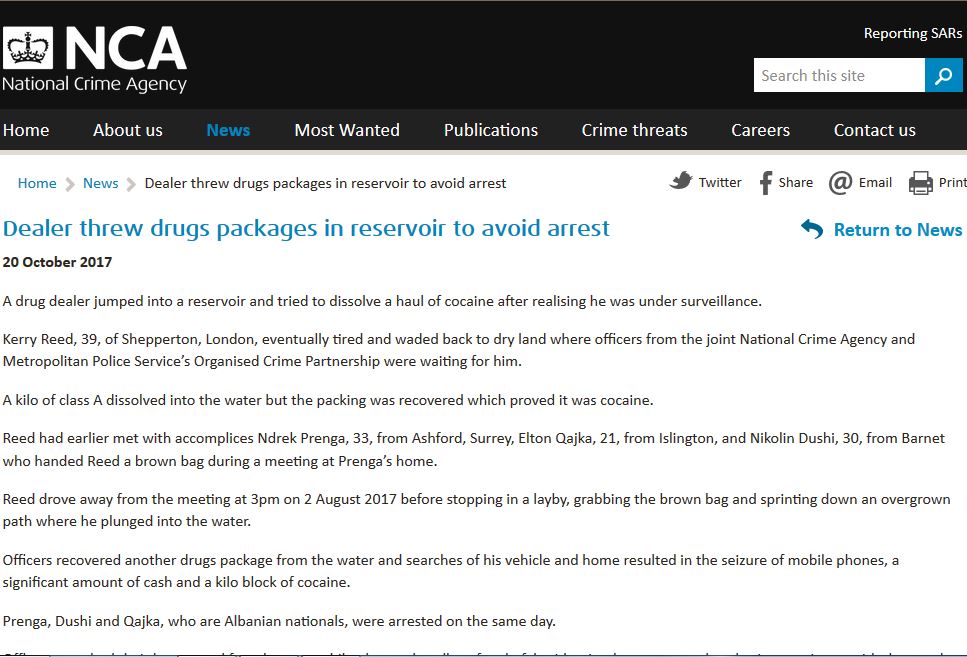Click the magnifying glass search button
Screen dimensions: 967x657
coord(943,75)
